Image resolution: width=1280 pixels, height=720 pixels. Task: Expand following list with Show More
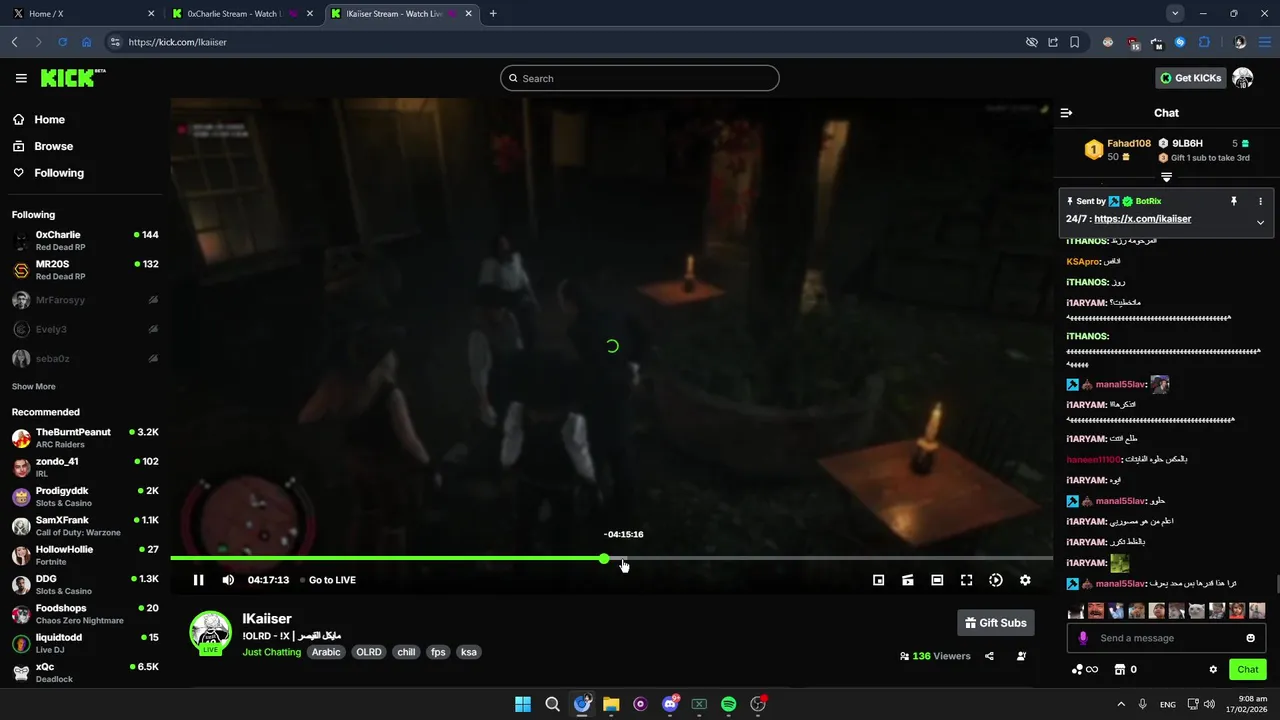33,386
